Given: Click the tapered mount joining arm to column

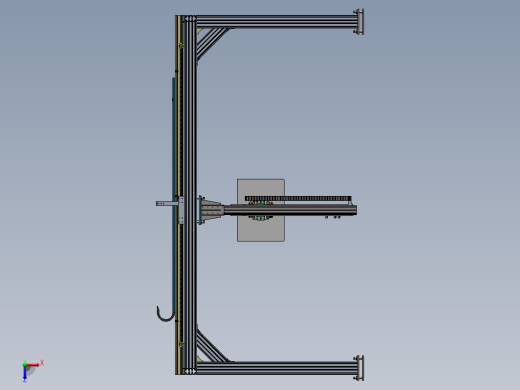Looking at the screenshot, I should 211,210.
